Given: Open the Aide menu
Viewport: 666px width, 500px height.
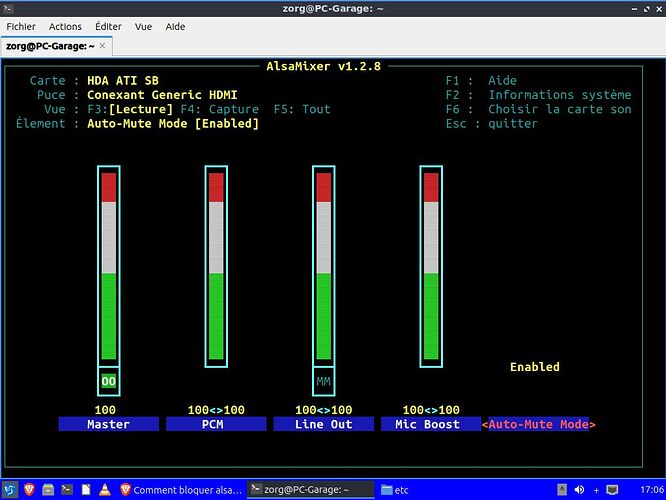Looking at the screenshot, I should [175, 26].
